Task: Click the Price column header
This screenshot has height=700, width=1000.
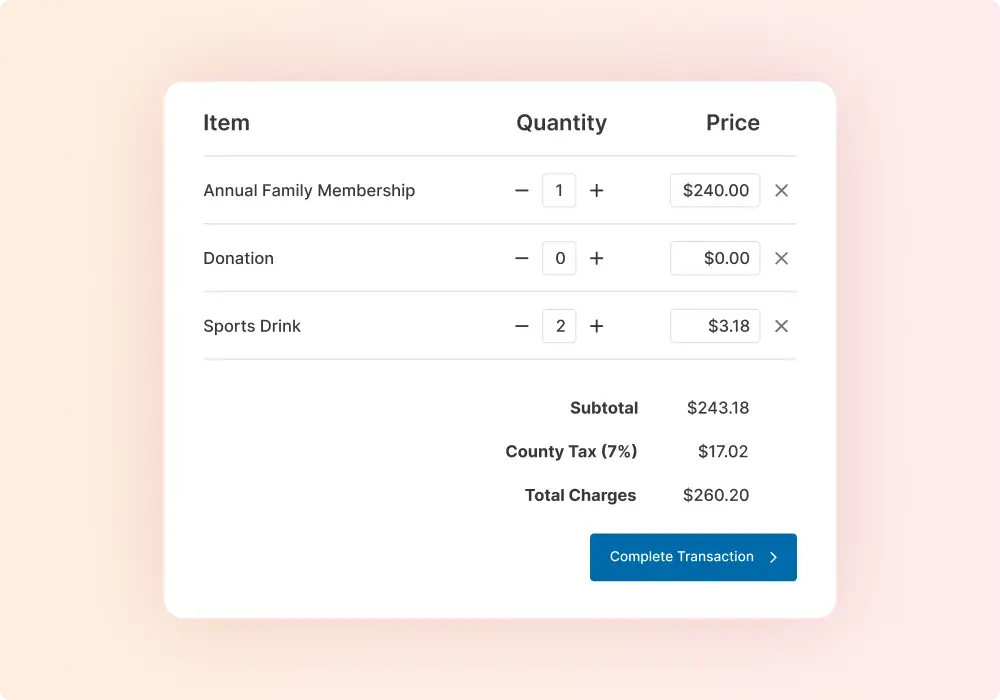Action: coord(733,123)
